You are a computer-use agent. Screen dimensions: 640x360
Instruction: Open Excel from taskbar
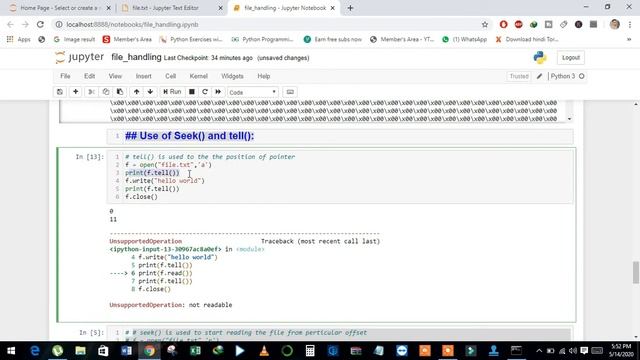click(195, 351)
